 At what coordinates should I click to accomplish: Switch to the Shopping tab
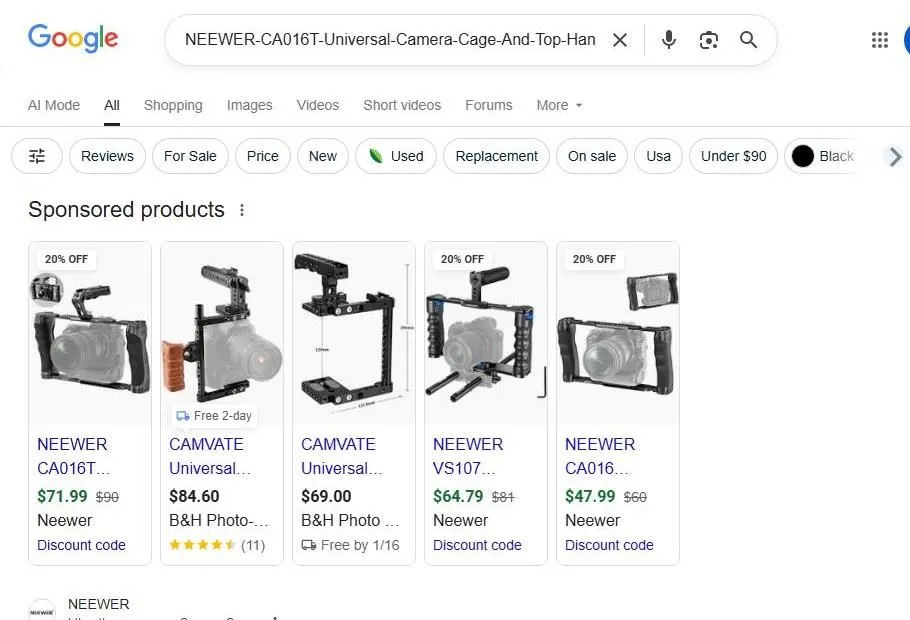(172, 105)
